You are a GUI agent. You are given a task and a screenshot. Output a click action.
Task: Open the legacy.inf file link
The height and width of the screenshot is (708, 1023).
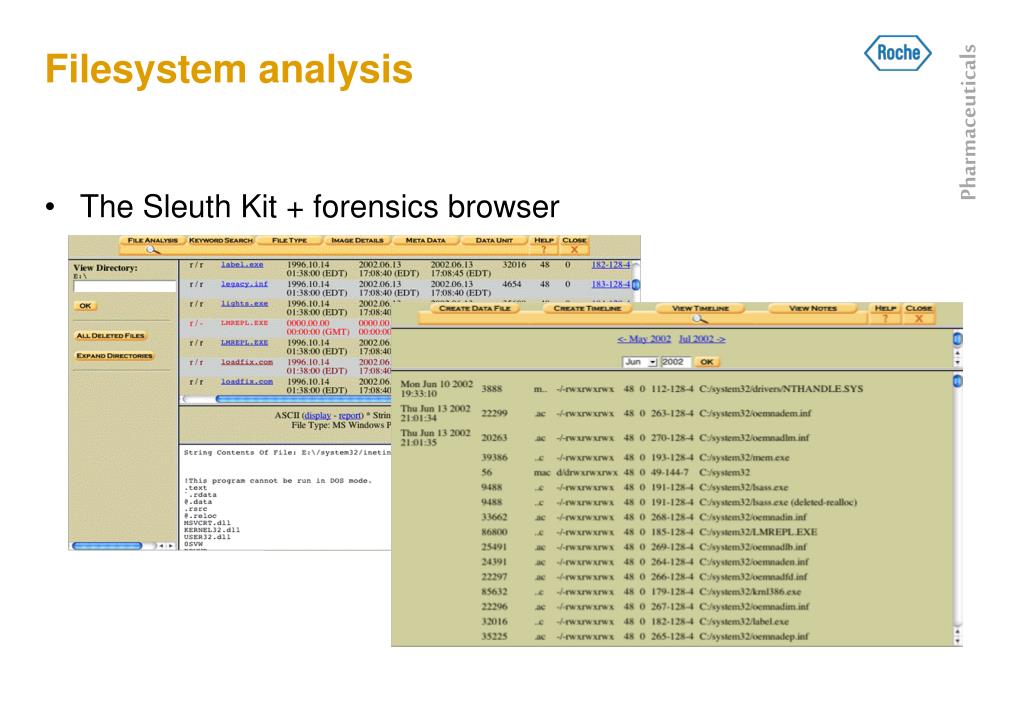(244, 284)
